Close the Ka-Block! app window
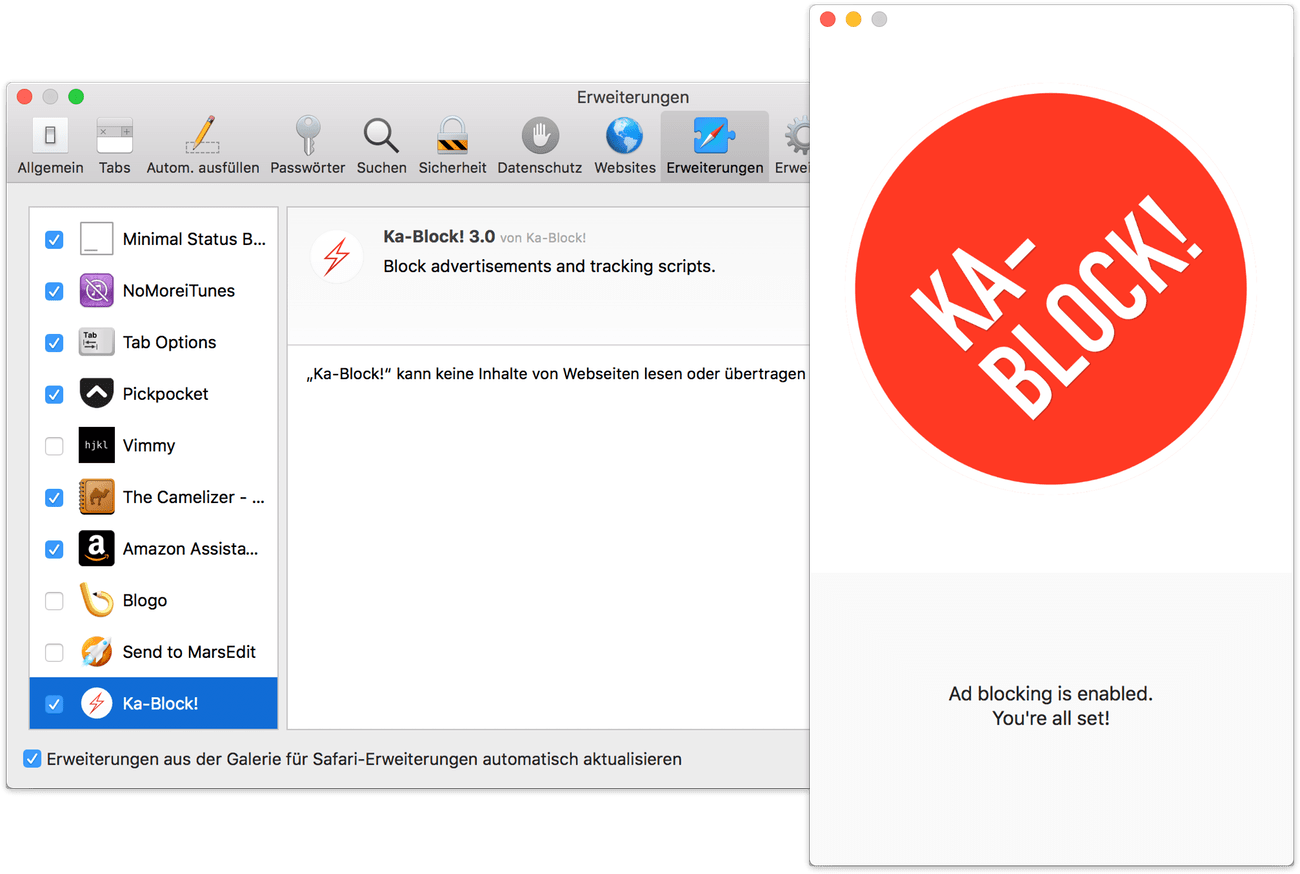The image size is (1300, 874). (827, 19)
